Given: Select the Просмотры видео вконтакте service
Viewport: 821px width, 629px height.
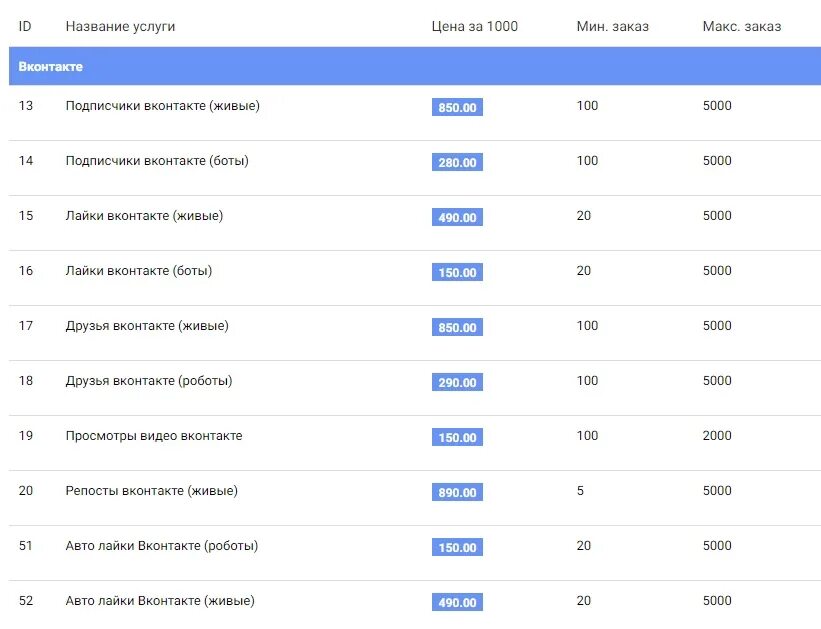Looking at the screenshot, I should [x=154, y=436].
